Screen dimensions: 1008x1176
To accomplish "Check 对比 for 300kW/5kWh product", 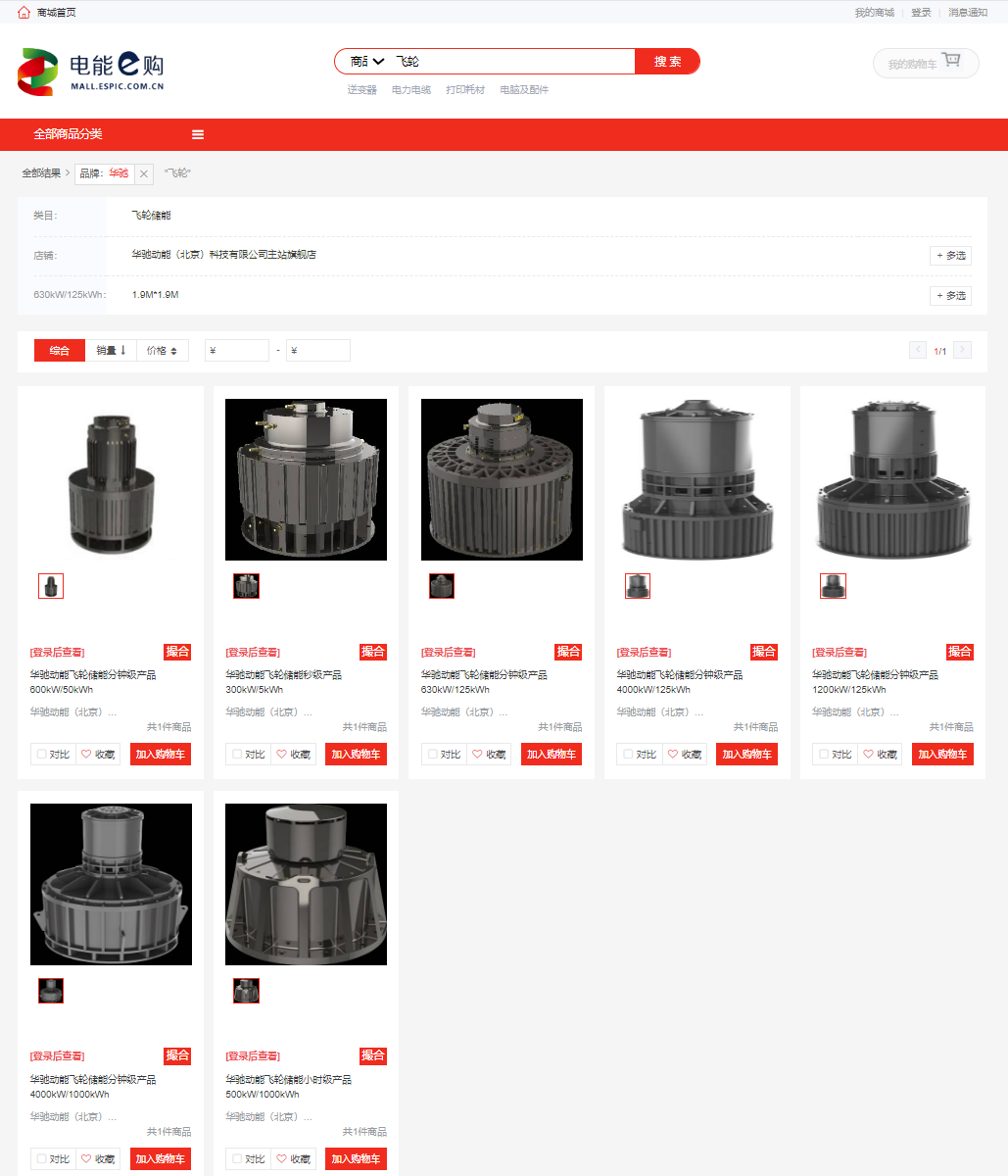I will point(237,755).
